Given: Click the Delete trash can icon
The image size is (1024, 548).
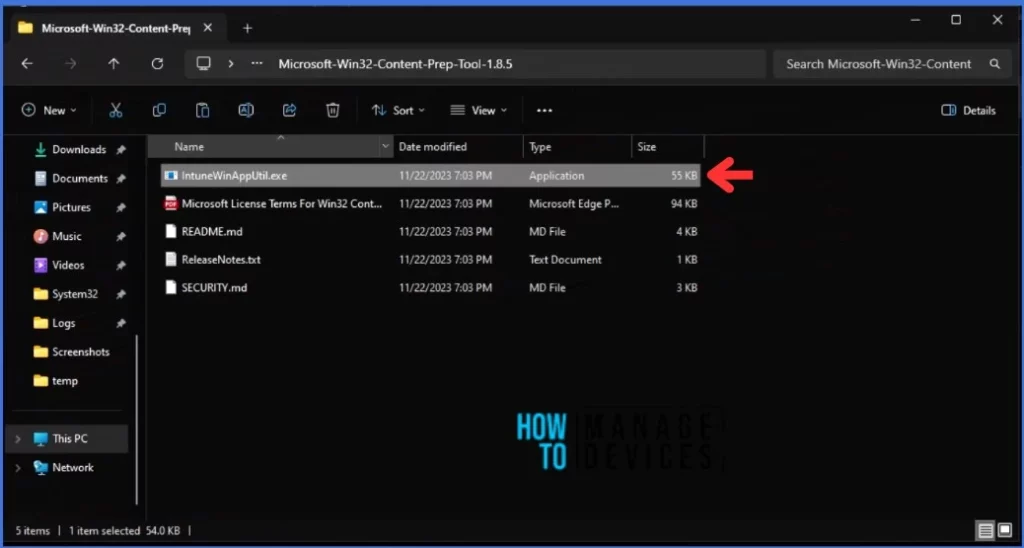Looking at the screenshot, I should click(333, 110).
